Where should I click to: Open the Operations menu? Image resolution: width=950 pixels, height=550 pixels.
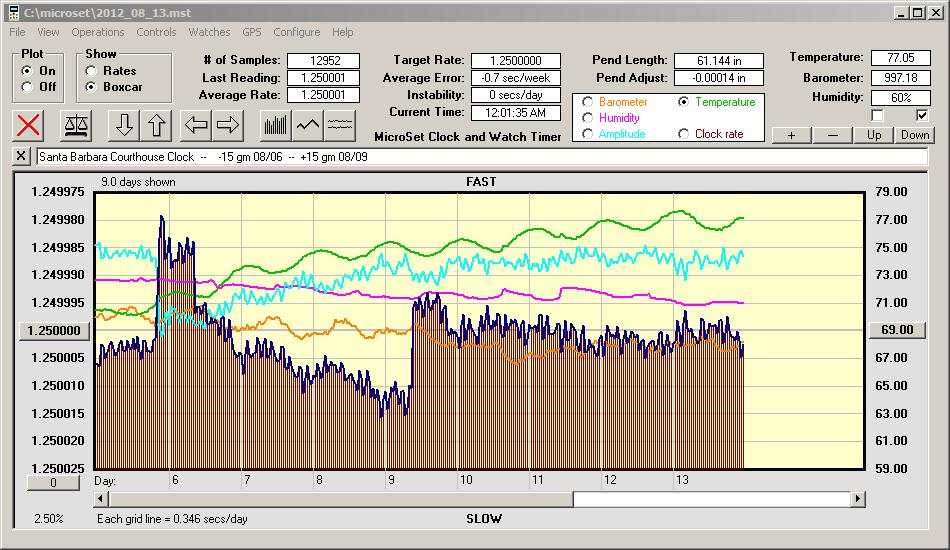(x=98, y=32)
